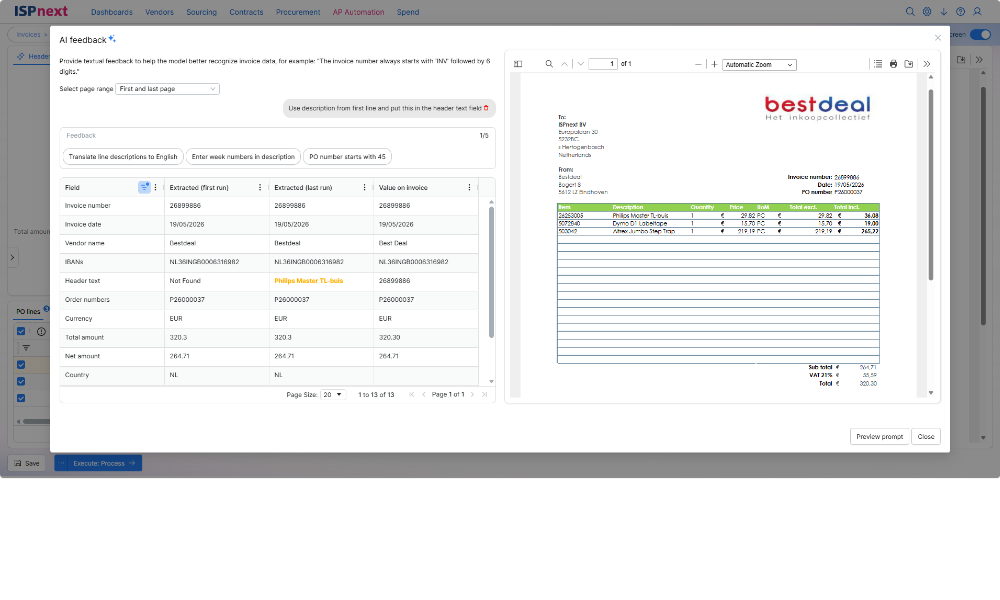1000x600 pixels.
Task: Click the global search magnifier icon
Action: coord(910,11)
